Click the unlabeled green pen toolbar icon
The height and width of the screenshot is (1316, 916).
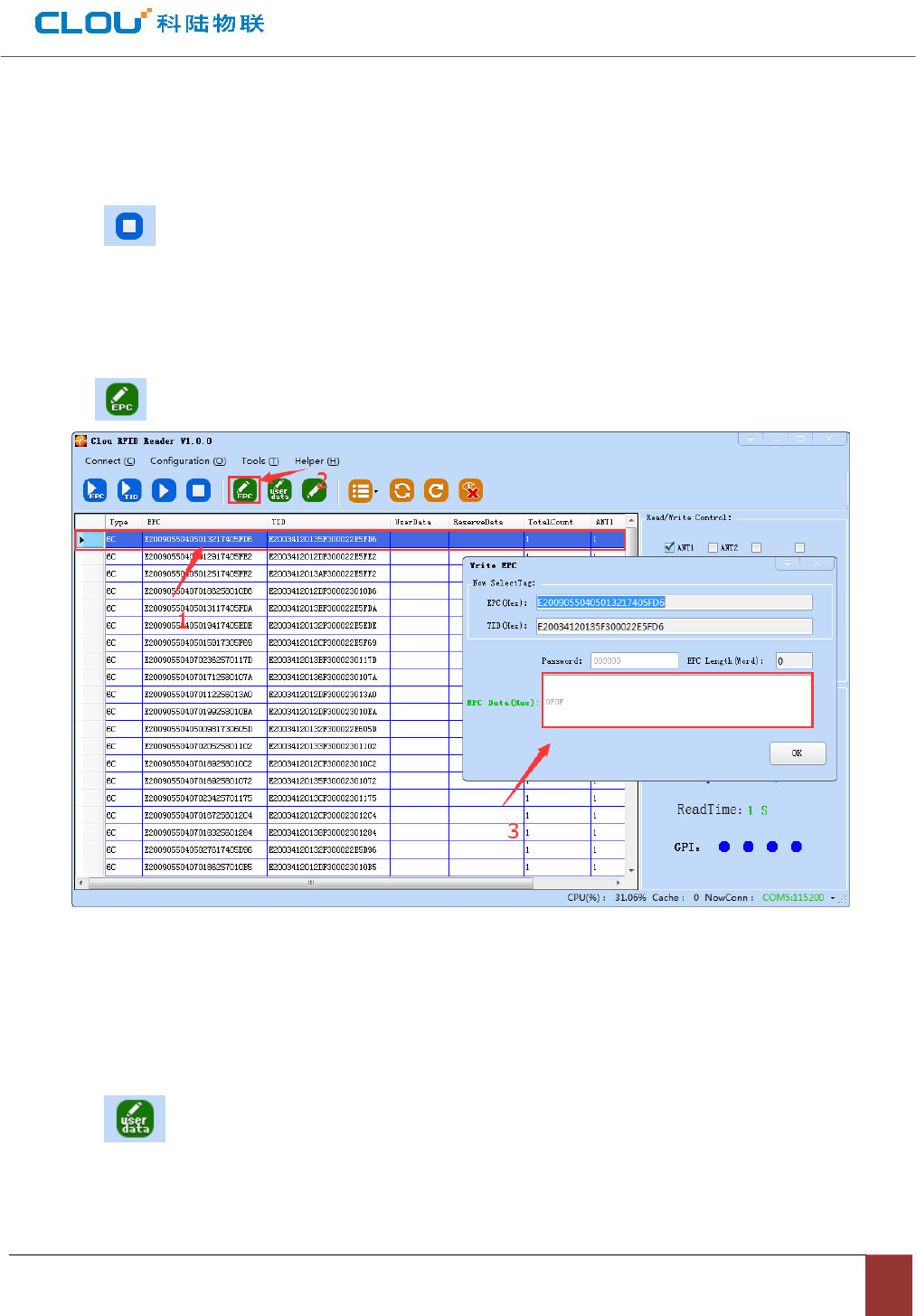[x=314, y=490]
